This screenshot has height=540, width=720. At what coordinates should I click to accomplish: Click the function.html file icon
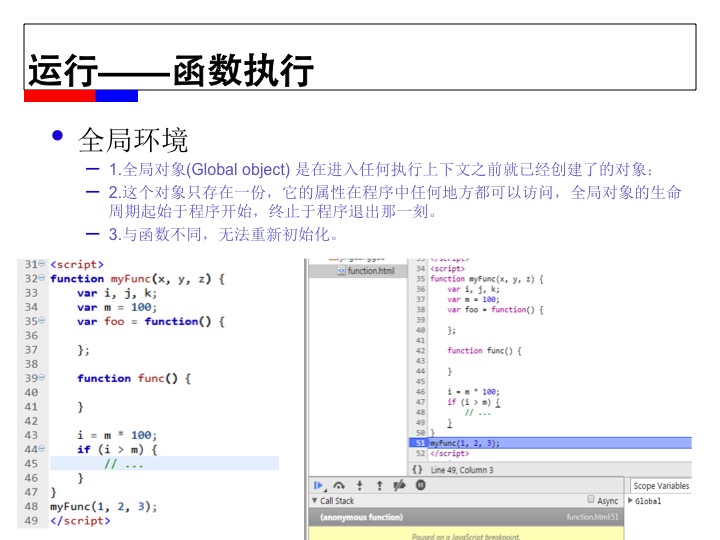(341, 270)
